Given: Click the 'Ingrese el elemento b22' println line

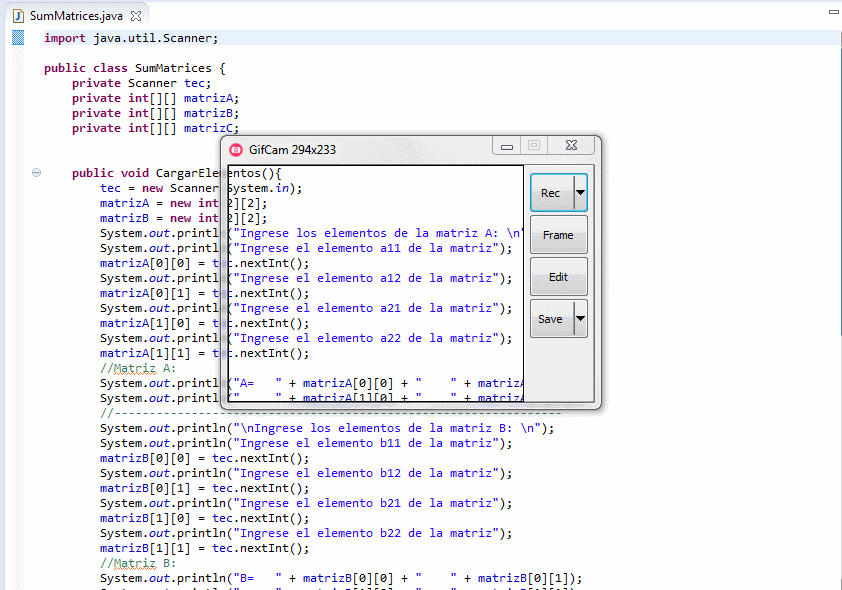Looking at the screenshot, I should 306,534.
